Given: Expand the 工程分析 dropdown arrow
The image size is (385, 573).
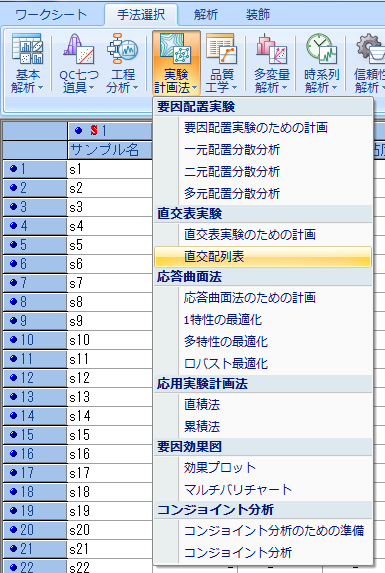Looking at the screenshot, I should (135, 88).
